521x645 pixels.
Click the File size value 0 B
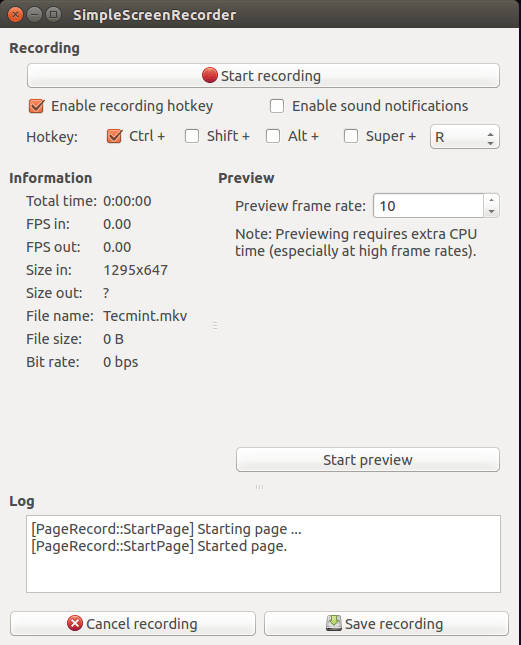coord(113,339)
